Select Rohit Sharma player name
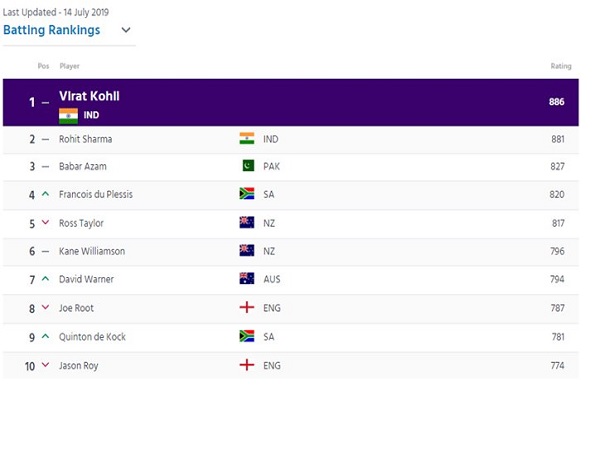Viewport: 600px width, 450px height. 85,139
